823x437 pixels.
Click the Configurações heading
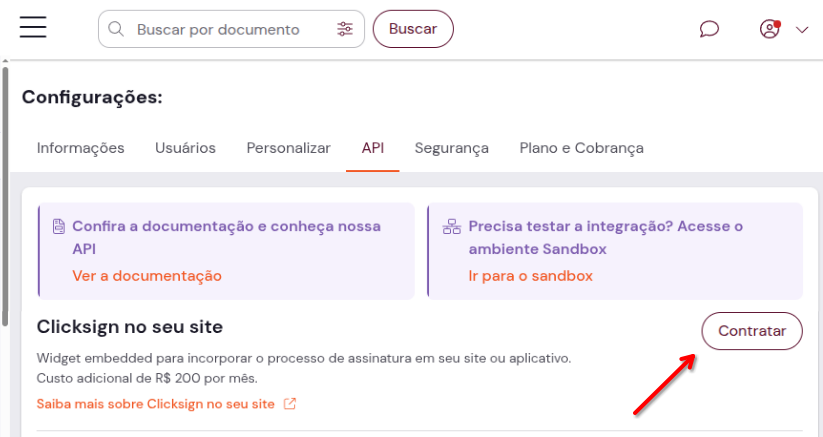(92, 97)
